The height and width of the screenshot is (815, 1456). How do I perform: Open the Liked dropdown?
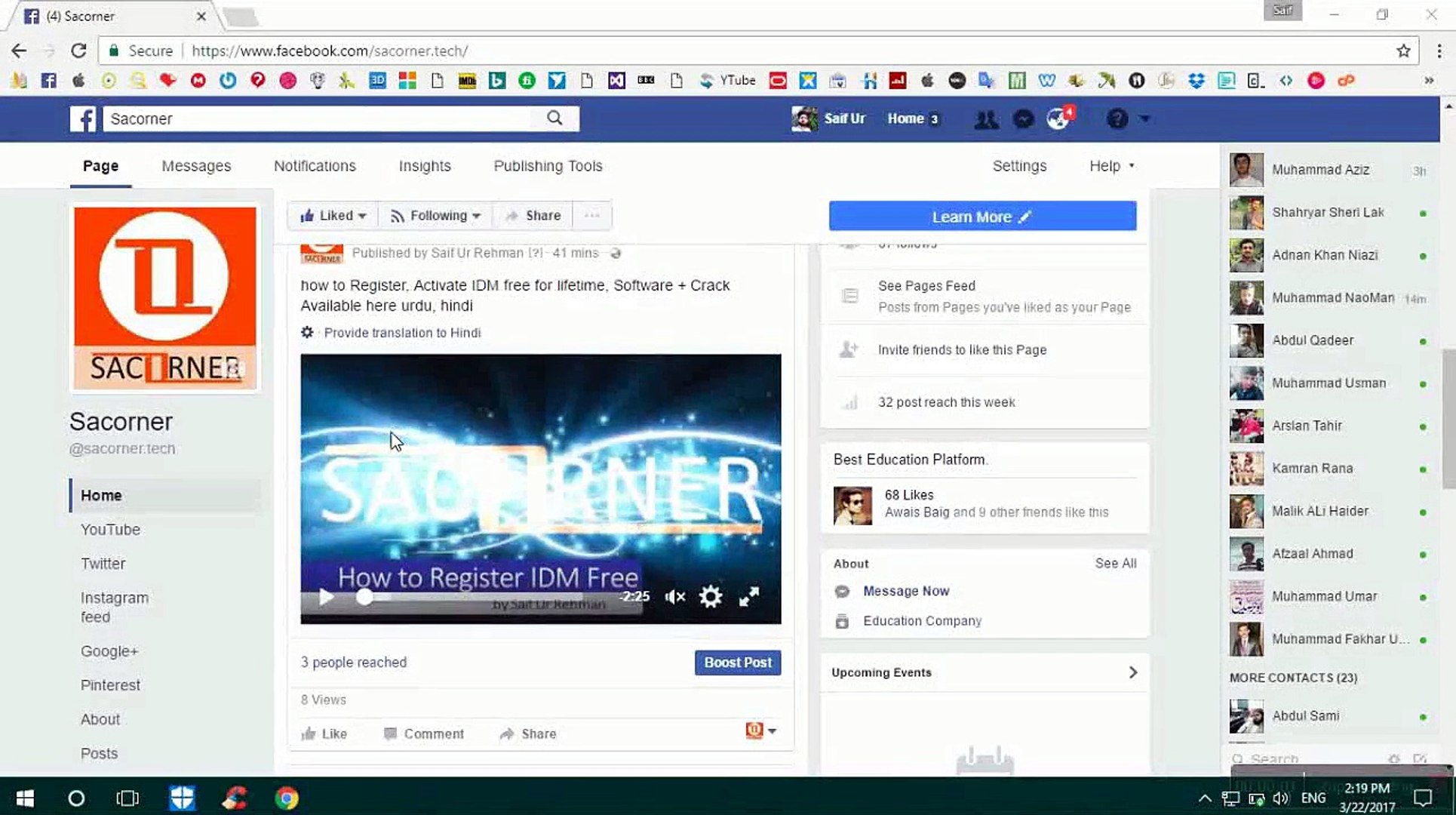(333, 215)
